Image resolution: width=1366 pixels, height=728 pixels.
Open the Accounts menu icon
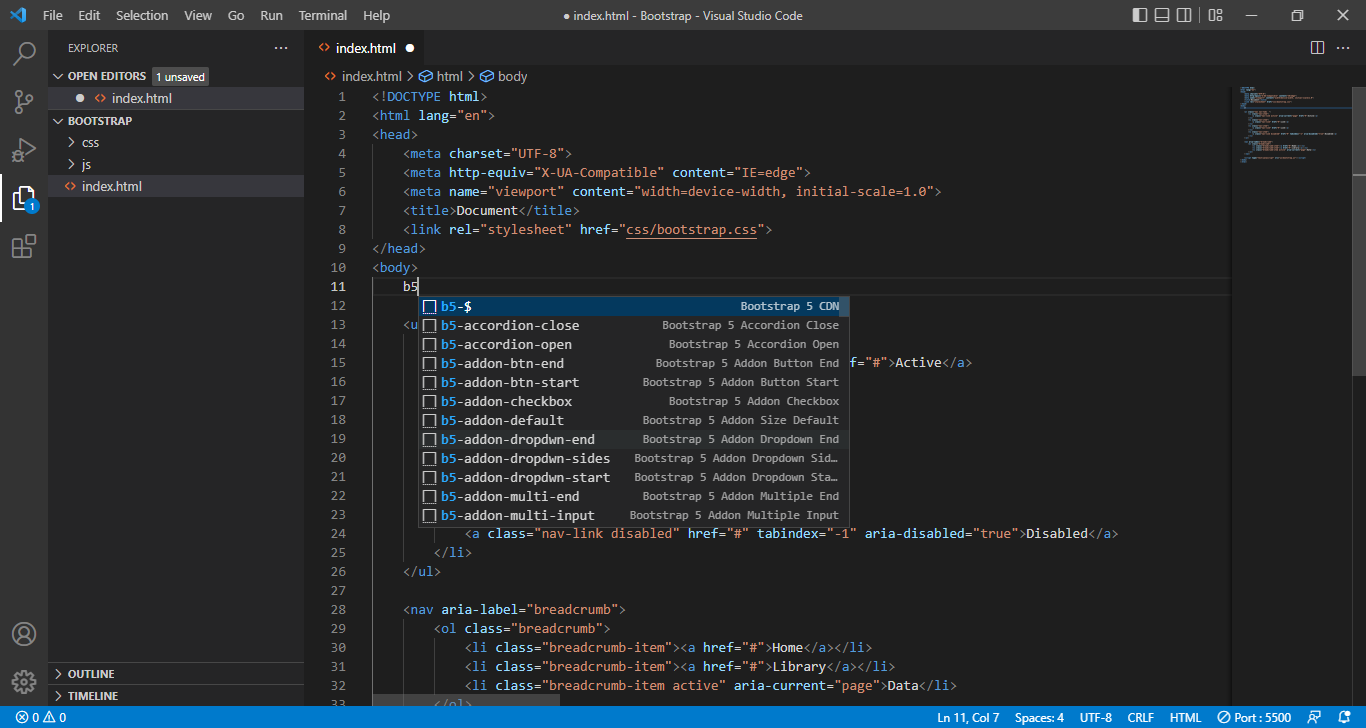click(24, 634)
